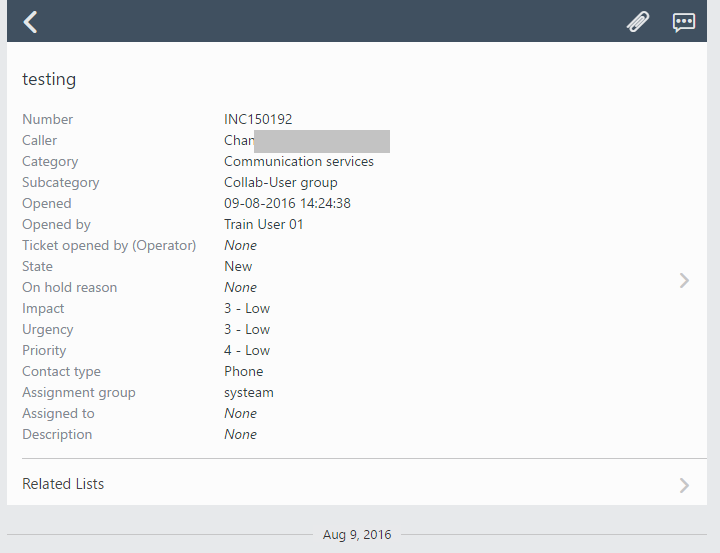This screenshot has width=720, height=553.
Task: Click the Contact type value 'Phone'
Action: 243,371
